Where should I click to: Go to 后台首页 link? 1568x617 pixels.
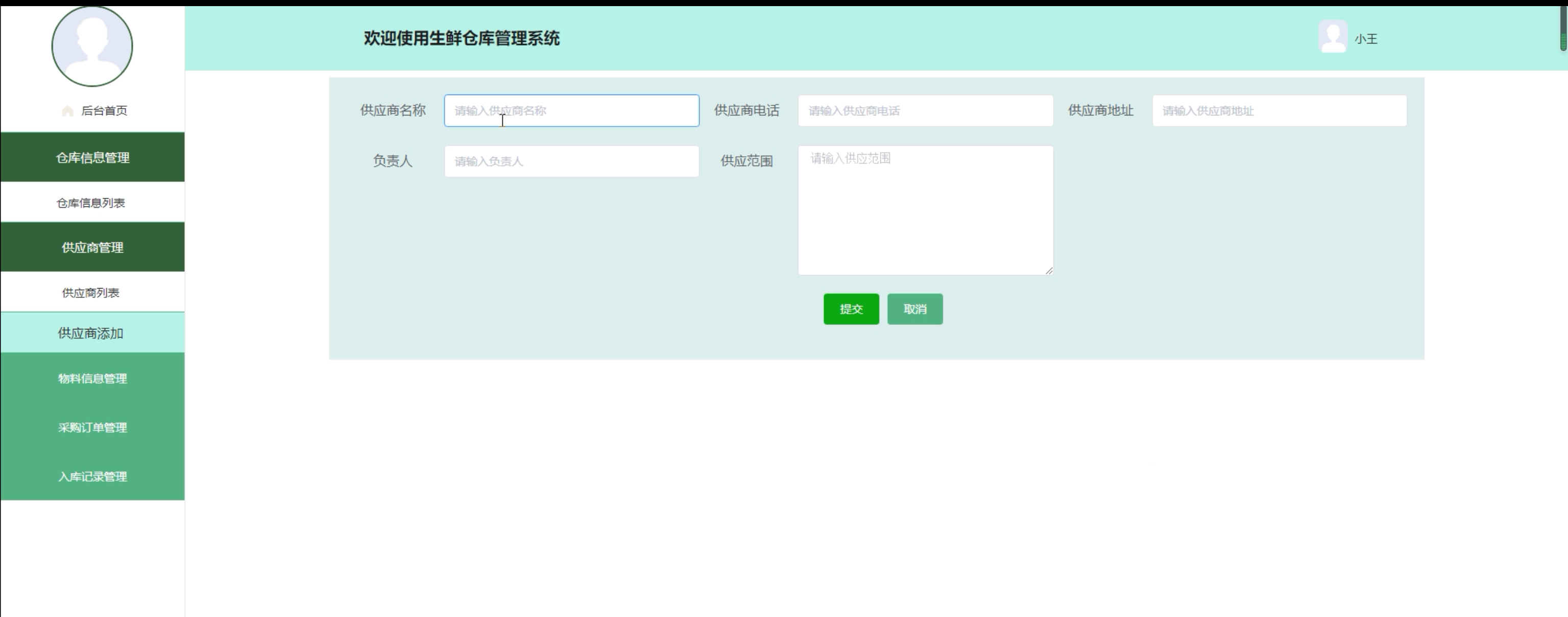click(x=104, y=111)
